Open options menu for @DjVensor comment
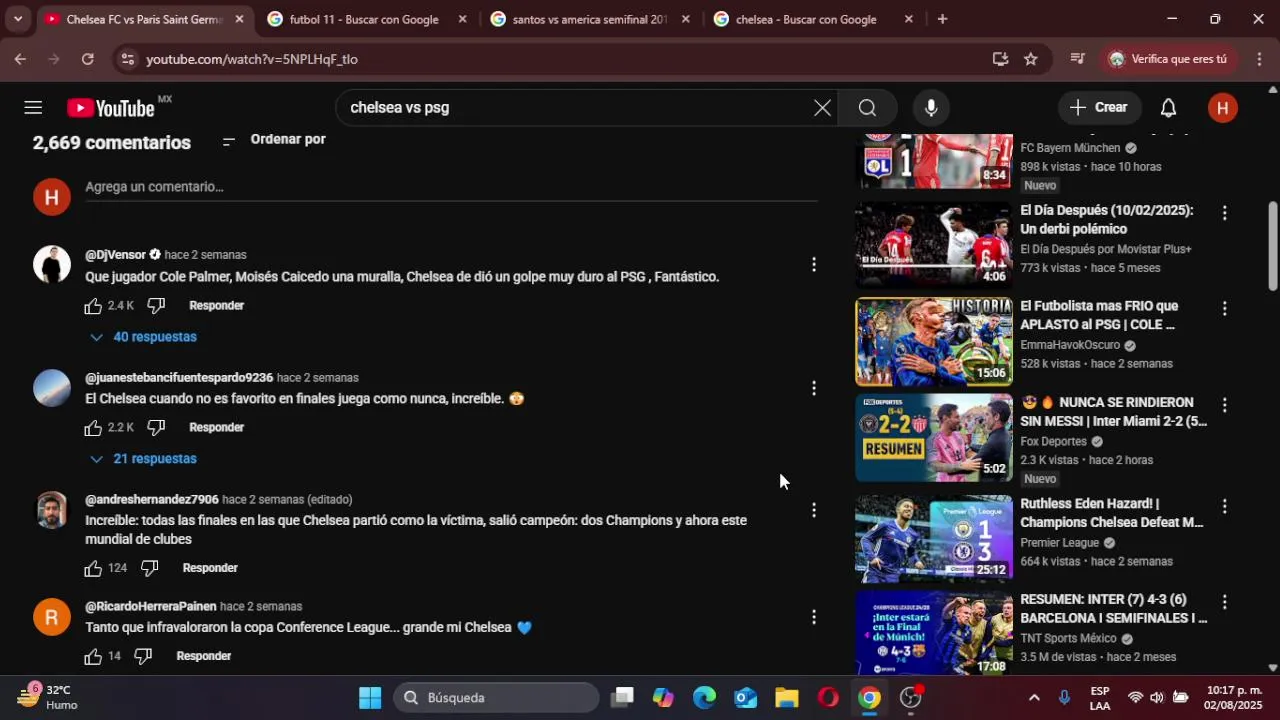The image size is (1280, 720). 814,264
